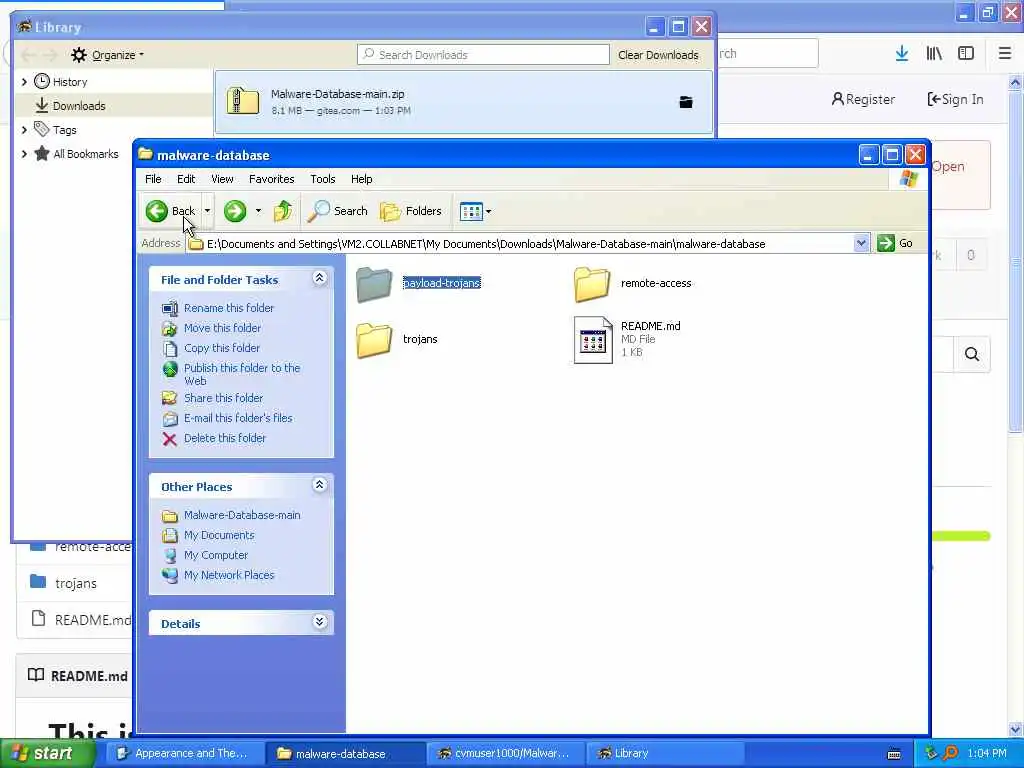Click Clear Downloads in Library window
This screenshot has height=768, width=1024.
coord(658,55)
